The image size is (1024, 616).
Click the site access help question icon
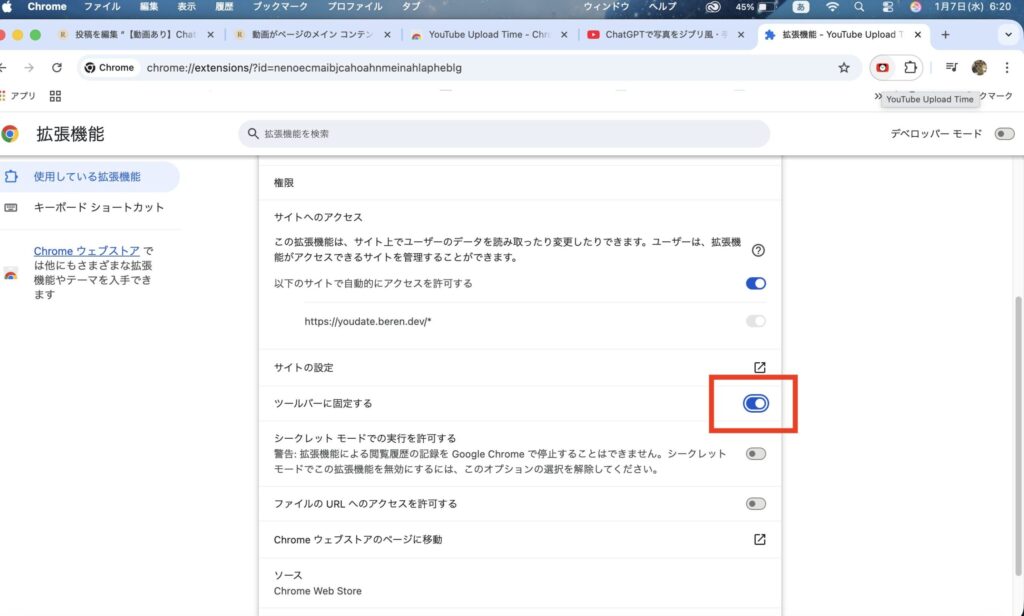[x=758, y=250]
